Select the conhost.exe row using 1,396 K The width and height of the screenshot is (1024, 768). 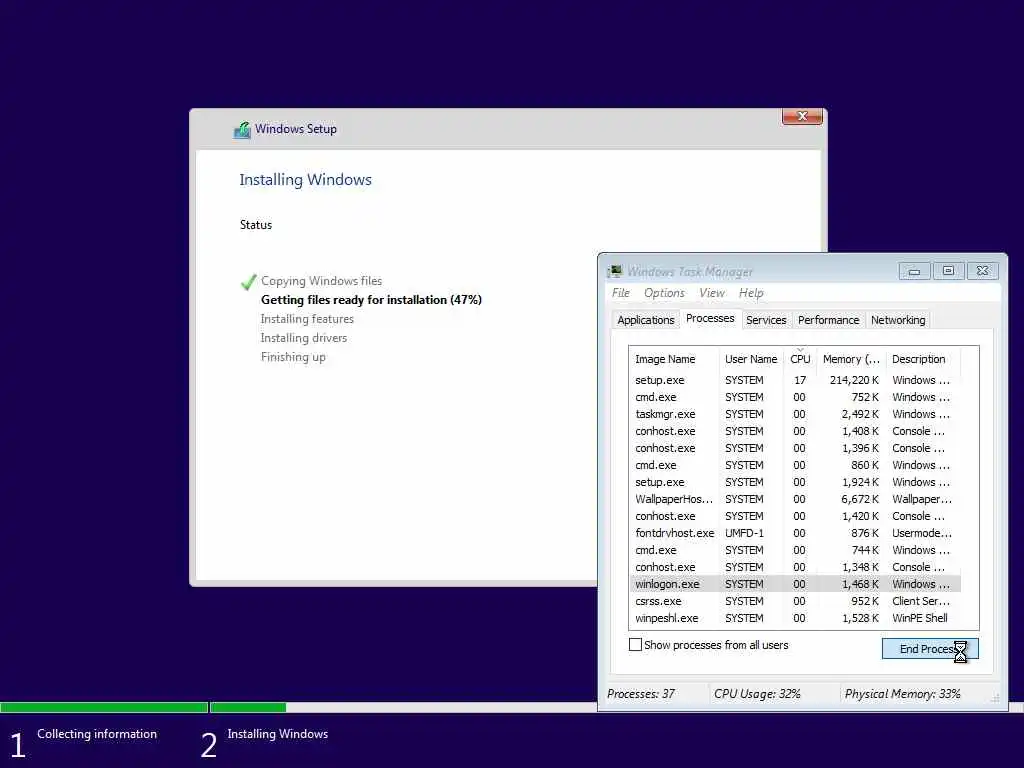pyautogui.click(x=795, y=448)
